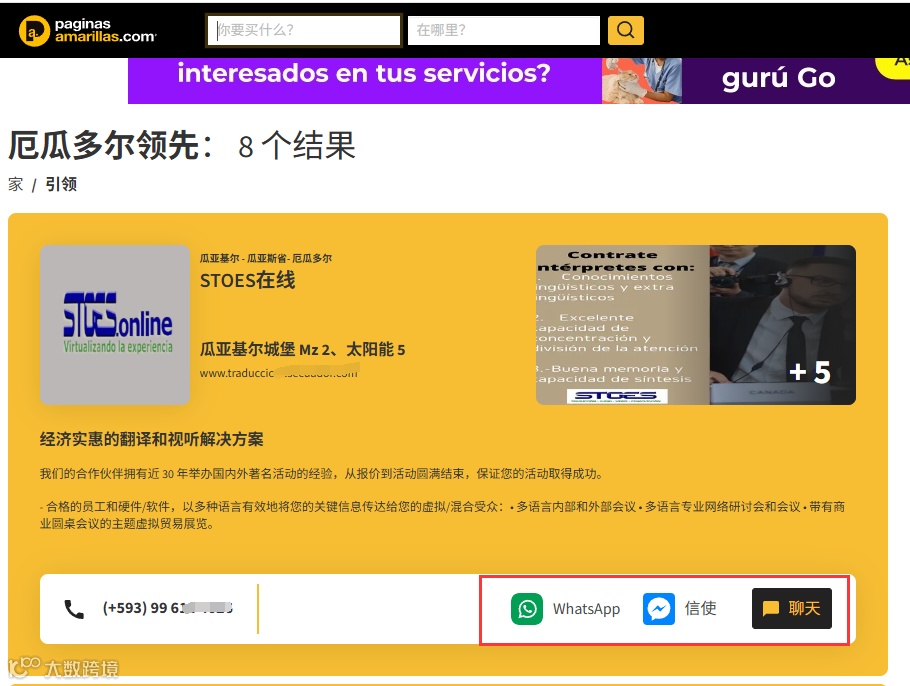Click the heading '经济实惠的翻译和视听解决方案'
Screen dimensions: 910x686
click(x=151, y=439)
